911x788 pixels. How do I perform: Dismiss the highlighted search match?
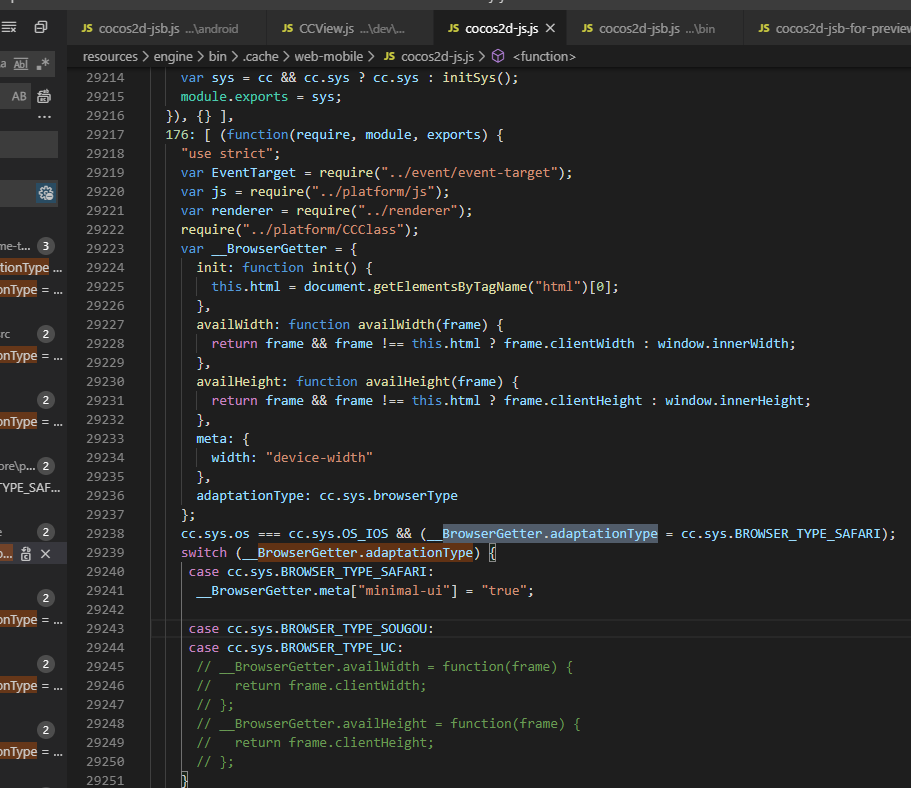pyautogui.click(x=46, y=554)
